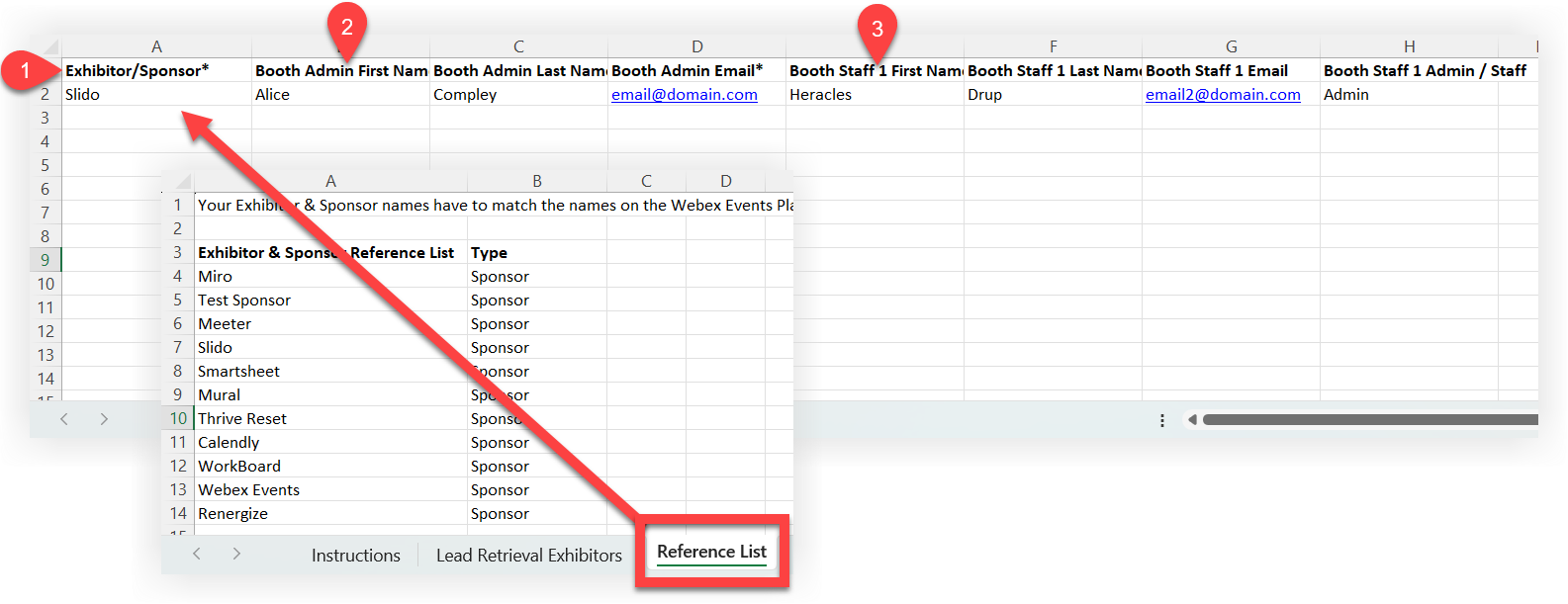
Task: Select the Admin cell in column H
Action: pyautogui.click(x=1409, y=94)
